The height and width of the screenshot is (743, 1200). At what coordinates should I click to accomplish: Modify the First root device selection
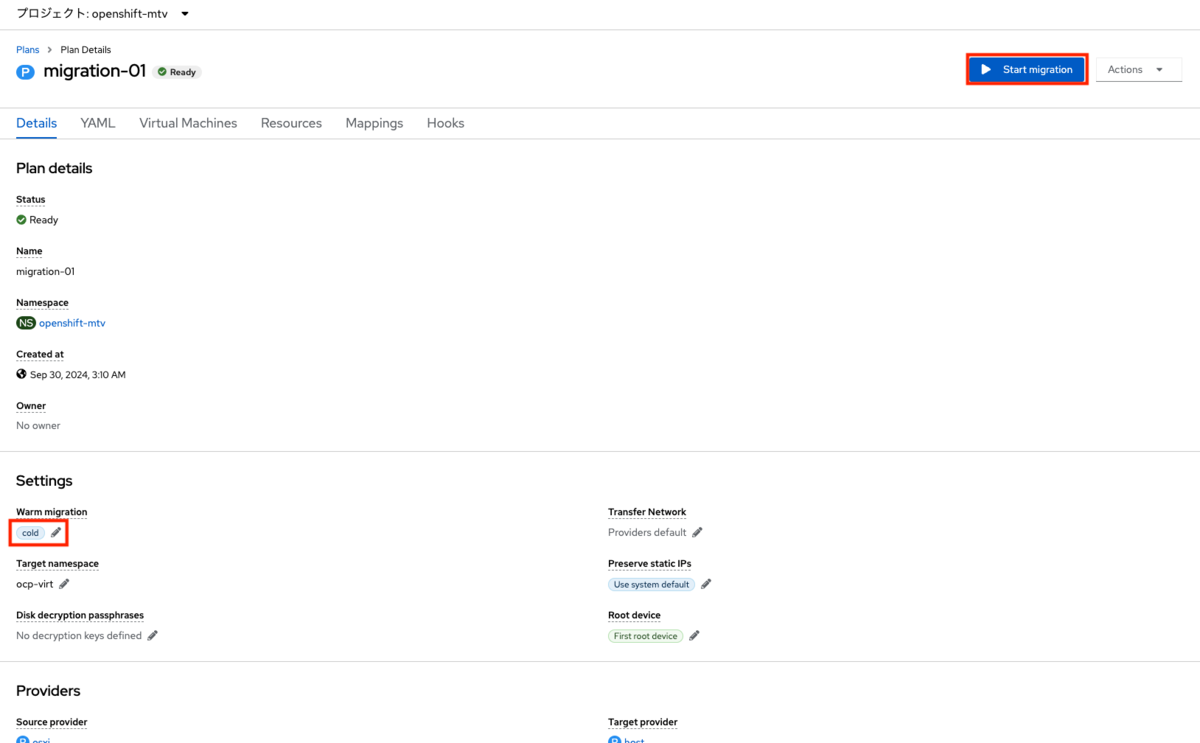644,635
